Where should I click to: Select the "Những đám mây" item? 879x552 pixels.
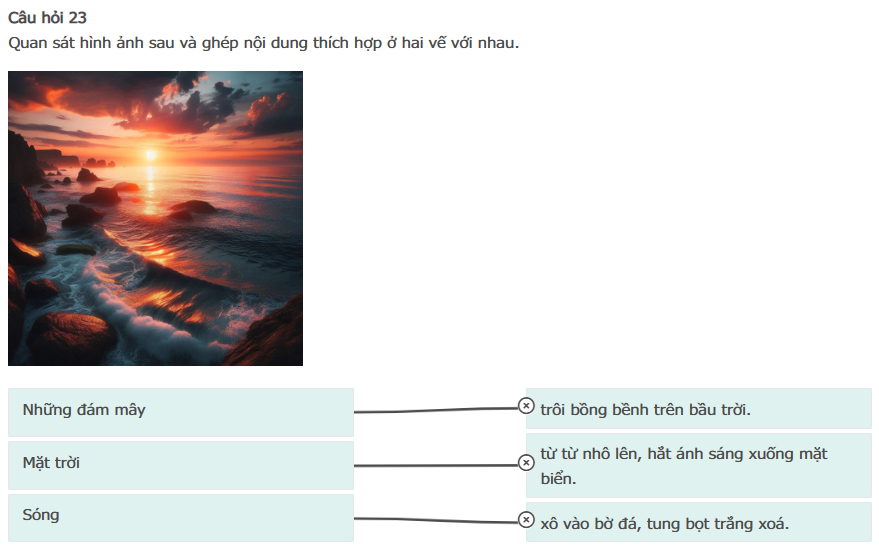coord(180,411)
